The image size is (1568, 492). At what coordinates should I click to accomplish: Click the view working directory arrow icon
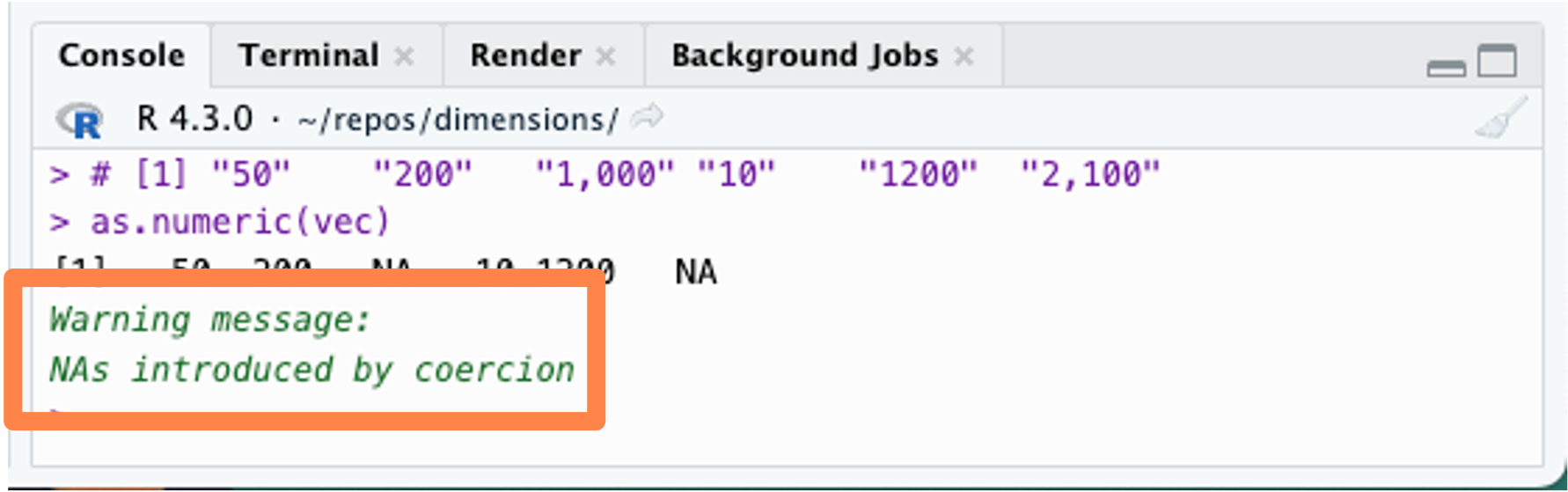[647, 117]
